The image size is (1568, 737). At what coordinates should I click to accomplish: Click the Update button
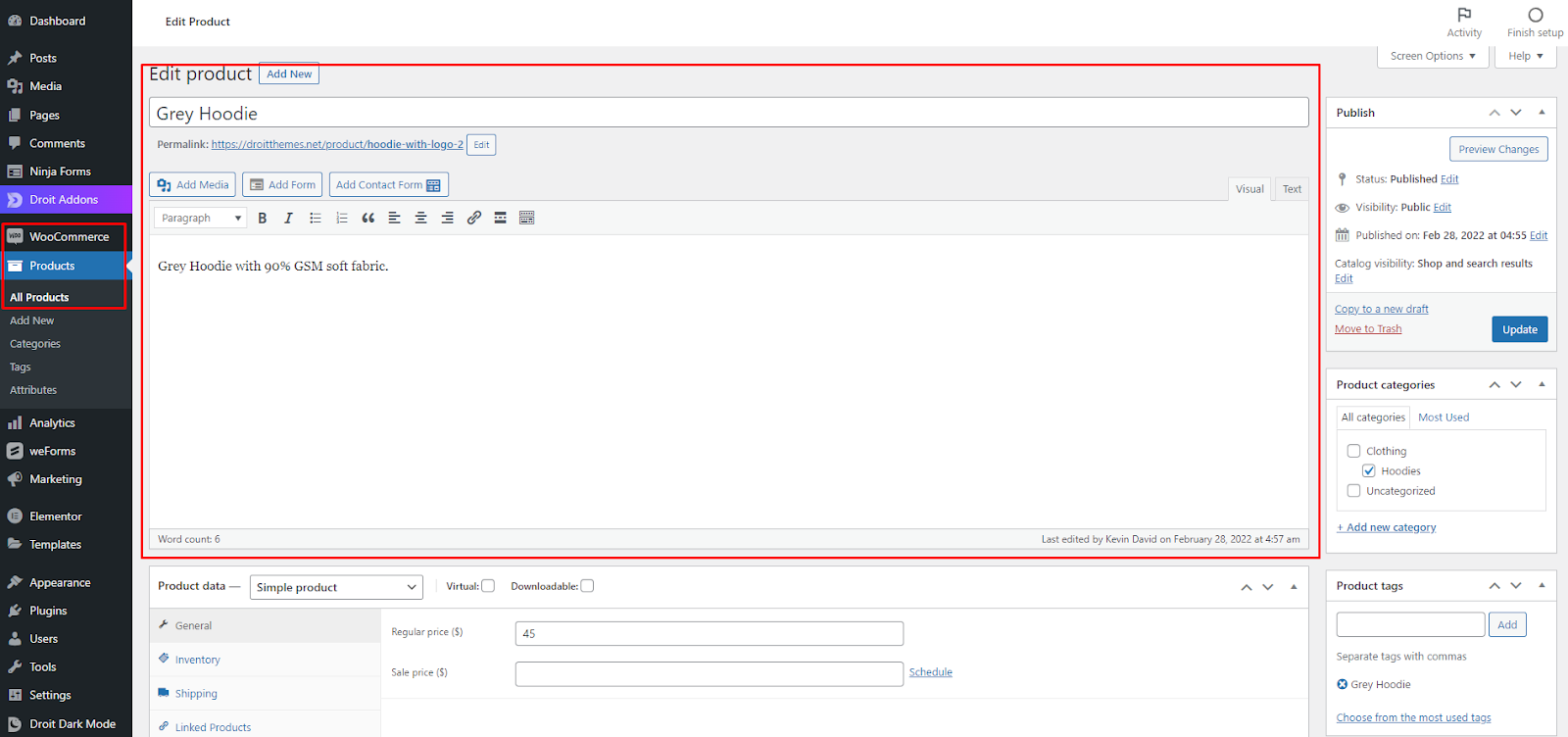coord(1520,329)
